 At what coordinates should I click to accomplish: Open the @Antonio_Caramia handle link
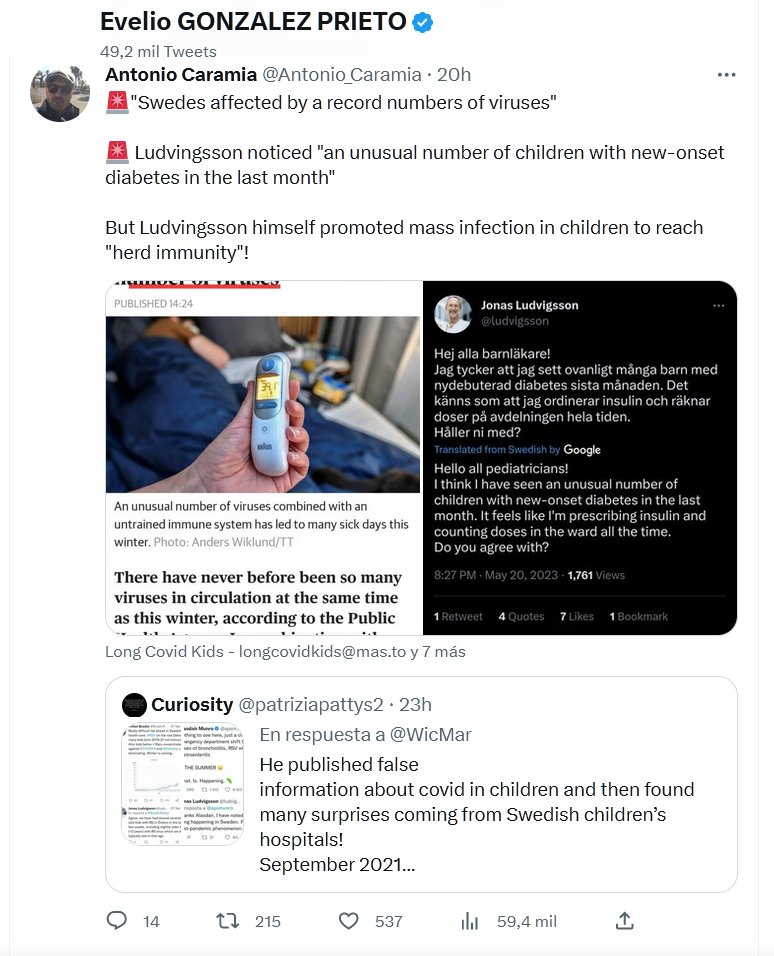[342, 75]
